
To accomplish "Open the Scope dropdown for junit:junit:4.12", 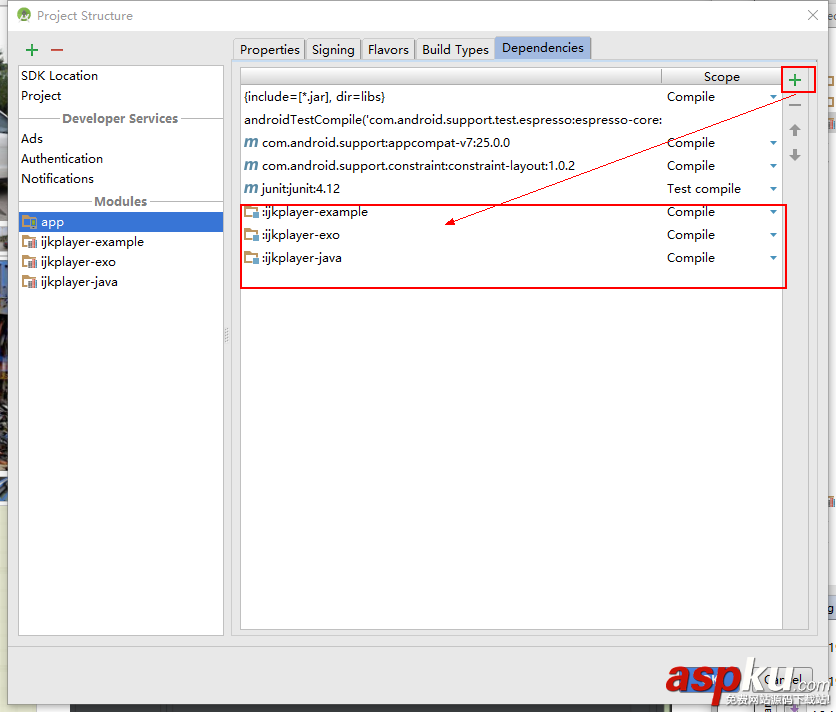I will [x=772, y=188].
